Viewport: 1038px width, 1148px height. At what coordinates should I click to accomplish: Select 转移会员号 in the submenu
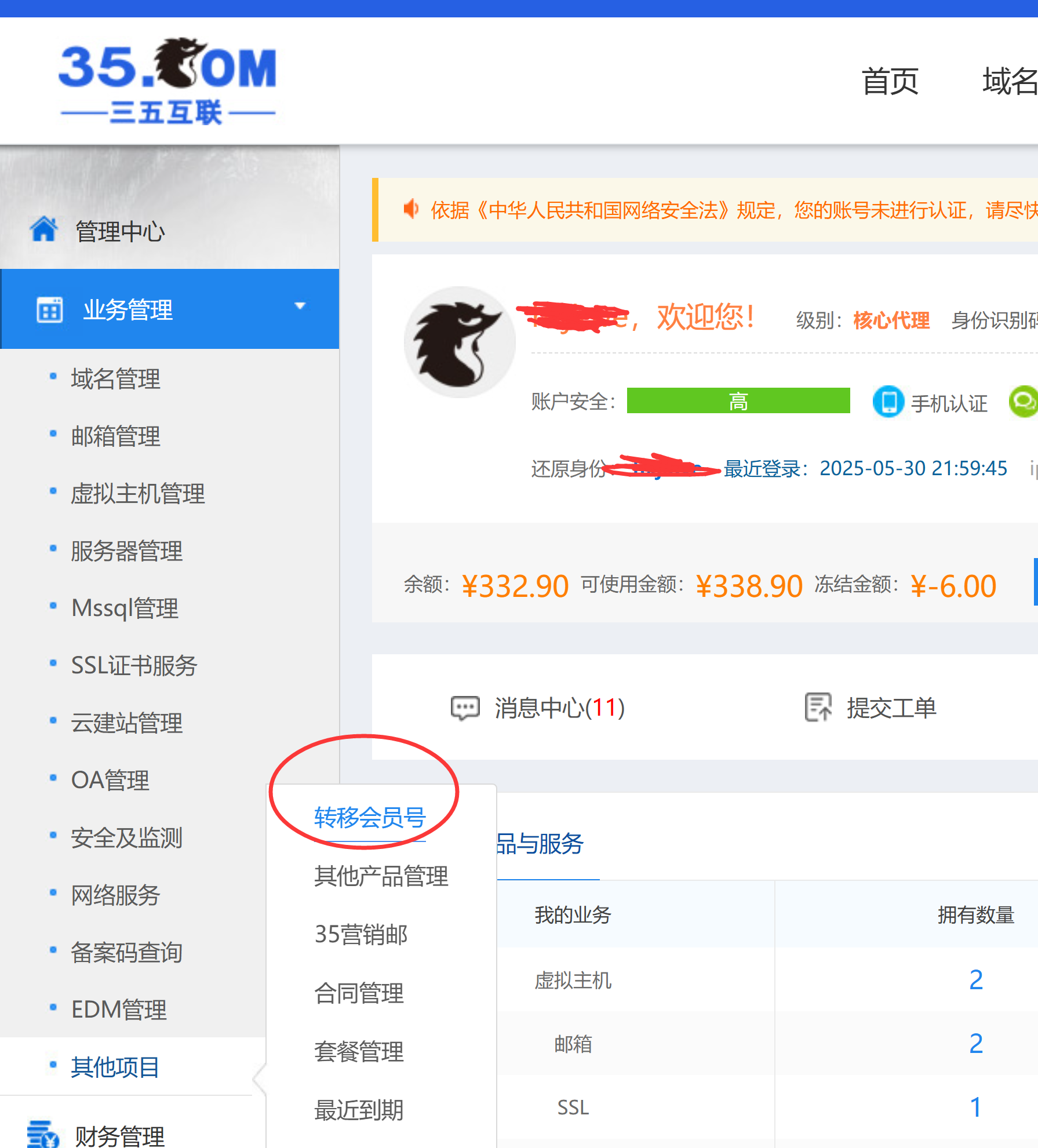point(370,818)
